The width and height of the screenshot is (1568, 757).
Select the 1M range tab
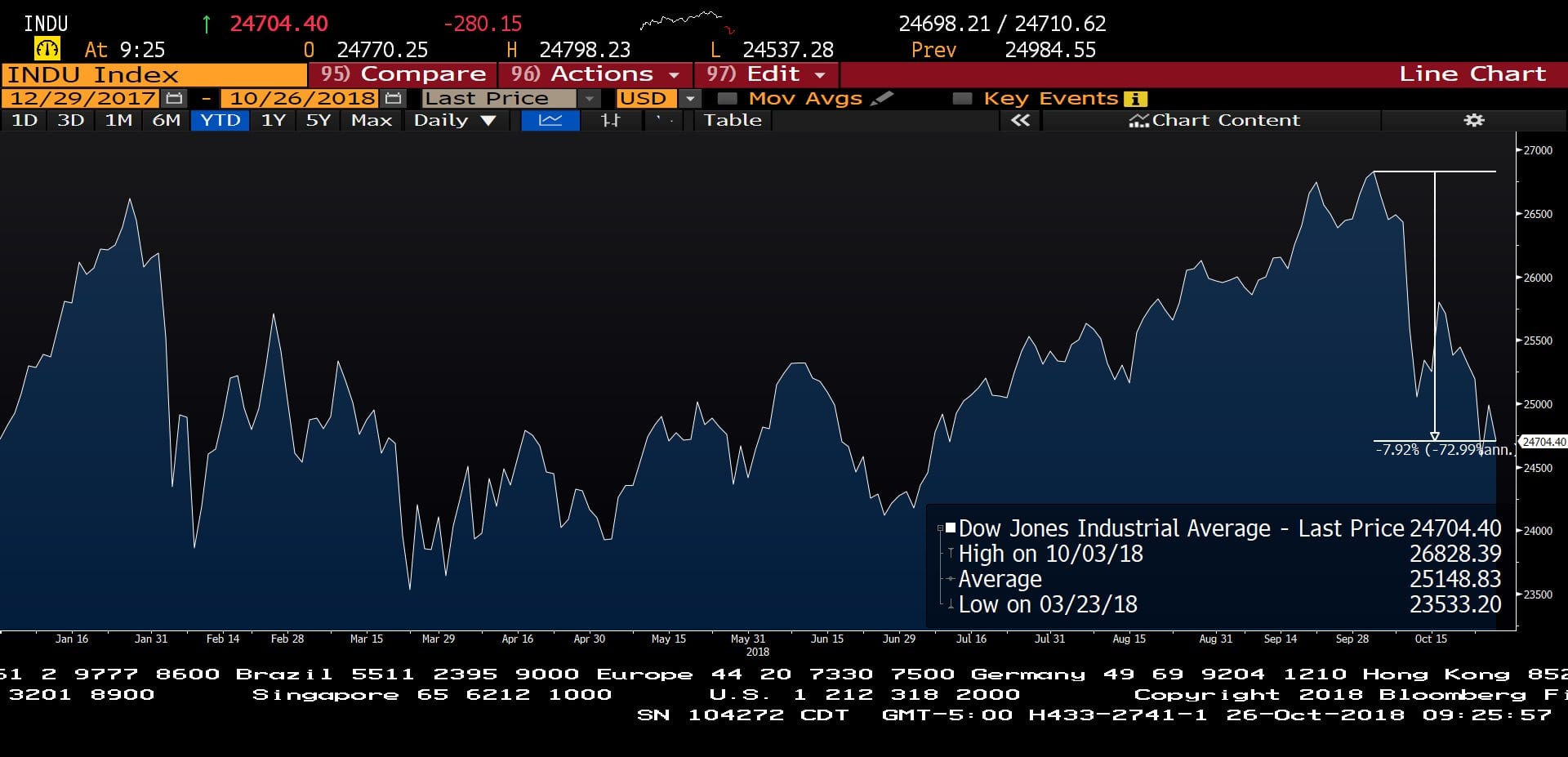118,120
